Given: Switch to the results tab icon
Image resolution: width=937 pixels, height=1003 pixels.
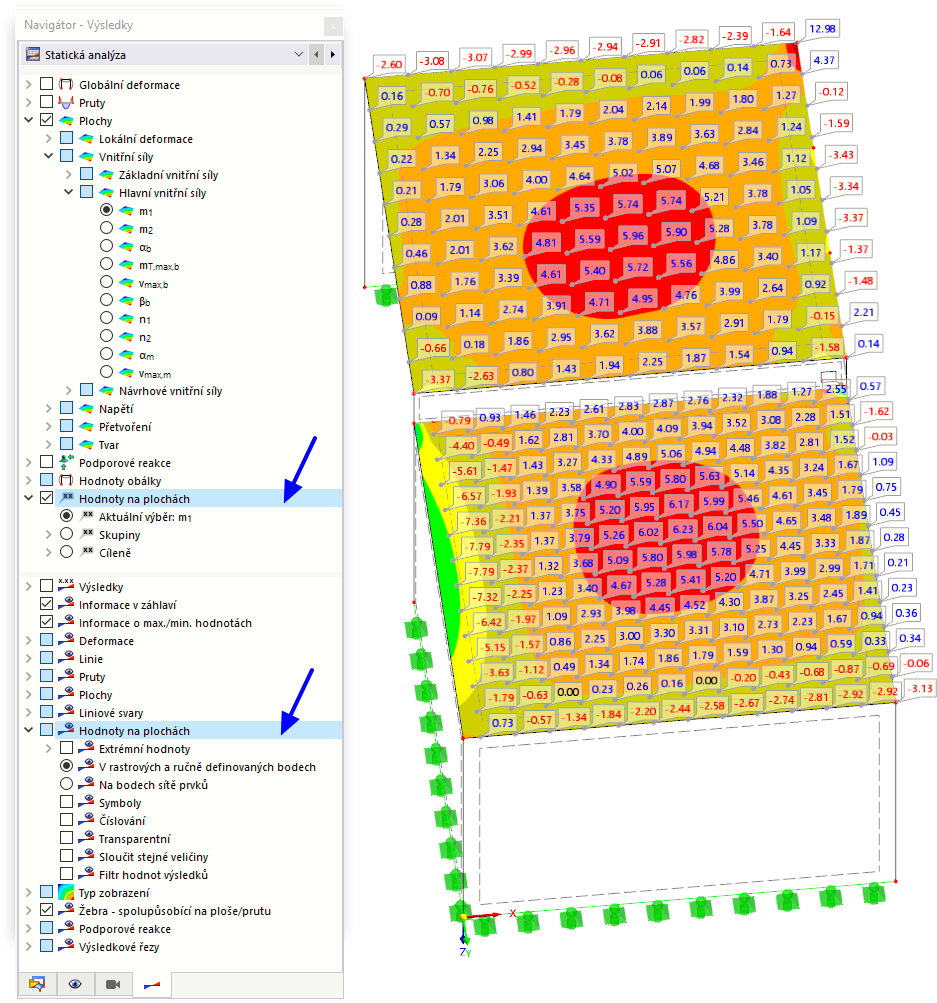Looking at the screenshot, I should coord(152,984).
